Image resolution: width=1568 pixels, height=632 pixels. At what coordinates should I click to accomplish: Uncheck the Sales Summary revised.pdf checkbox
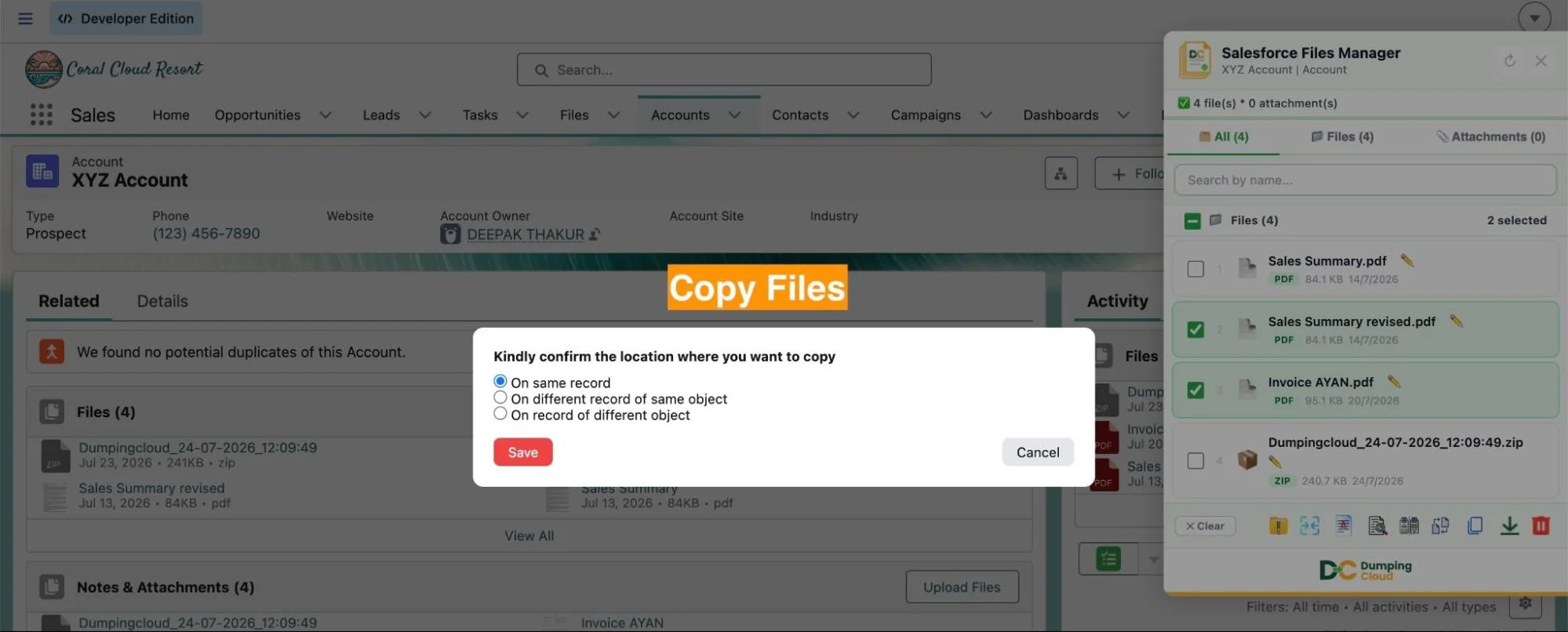[x=1195, y=329]
